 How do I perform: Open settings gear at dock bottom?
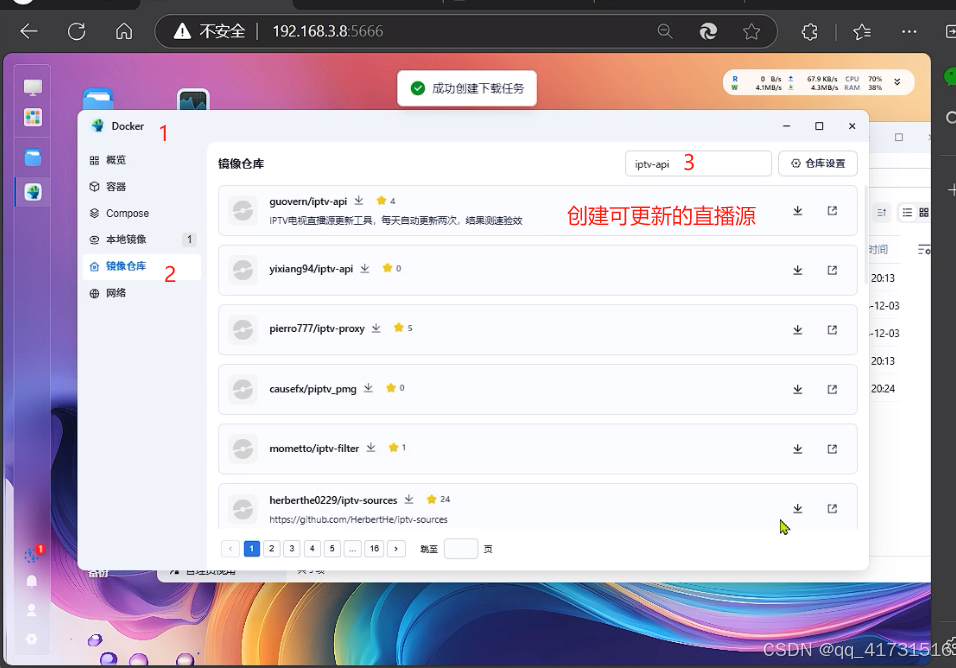click(x=32, y=639)
